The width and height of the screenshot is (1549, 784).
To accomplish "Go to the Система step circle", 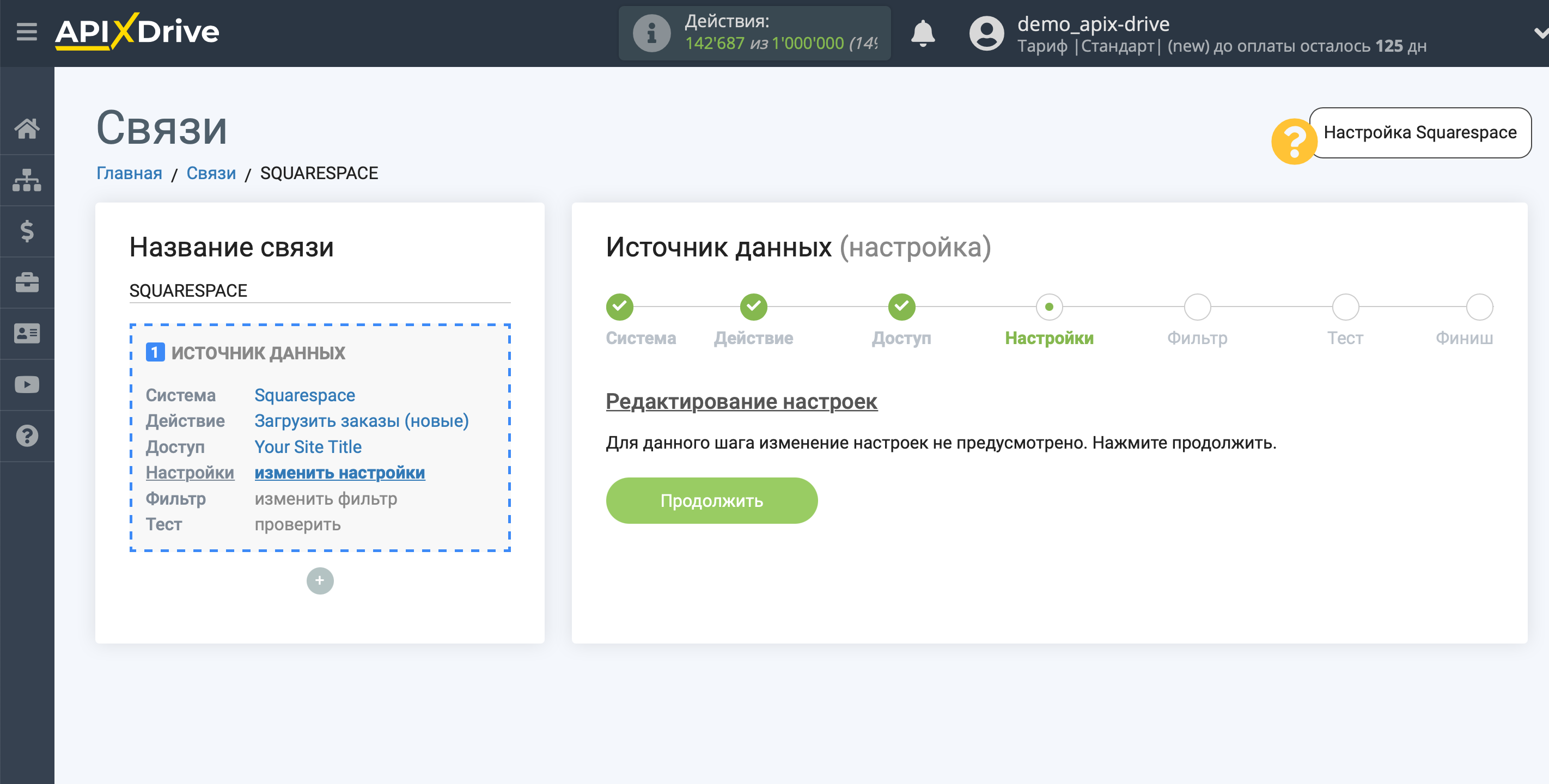I will click(619, 307).
